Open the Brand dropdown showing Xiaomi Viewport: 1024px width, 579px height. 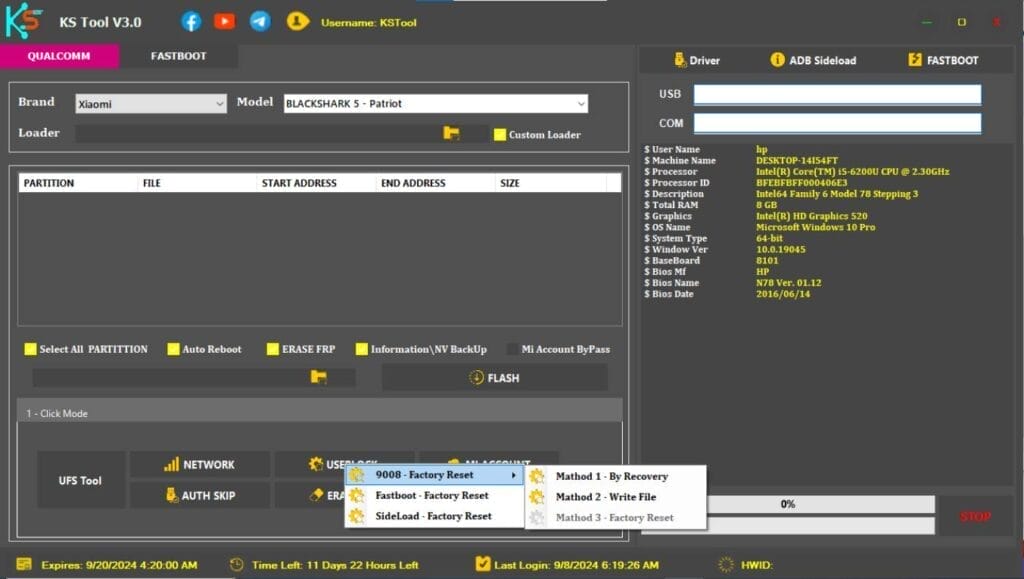pyautogui.click(x=150, y=103)
